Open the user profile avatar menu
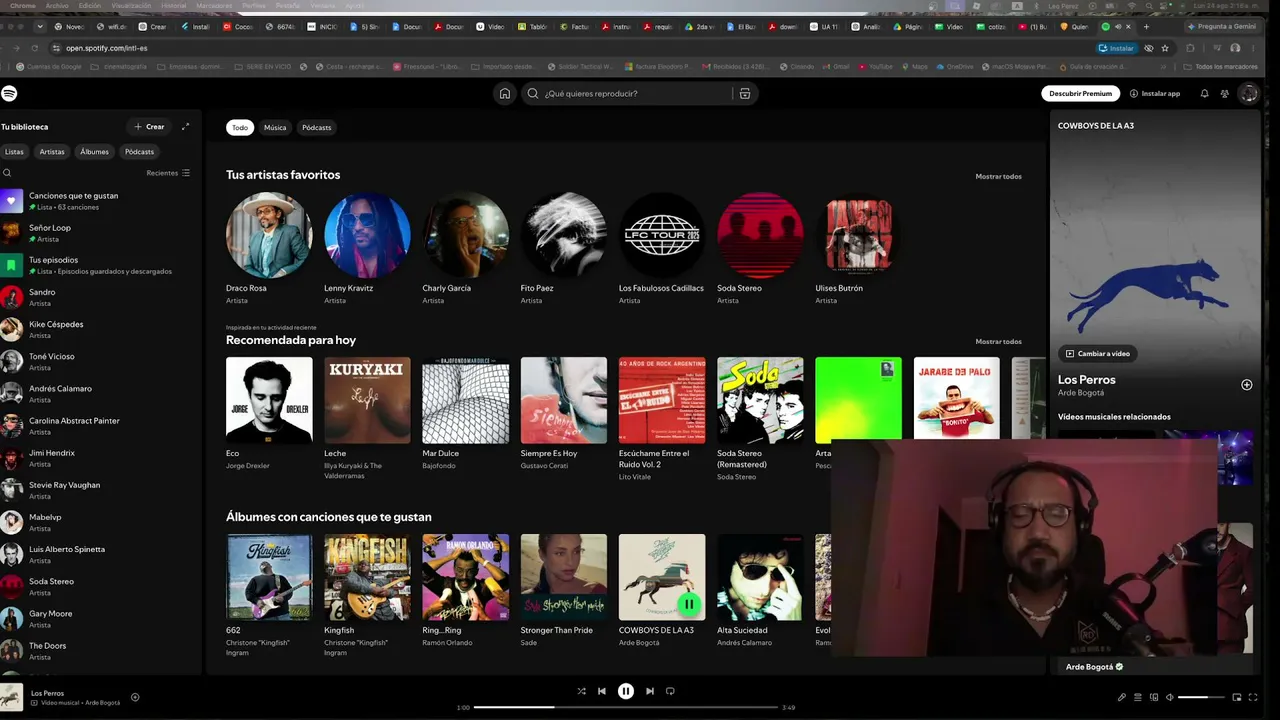Image resolution: width=1280 pixels, height=720 pixels. tap(1248, 93)
